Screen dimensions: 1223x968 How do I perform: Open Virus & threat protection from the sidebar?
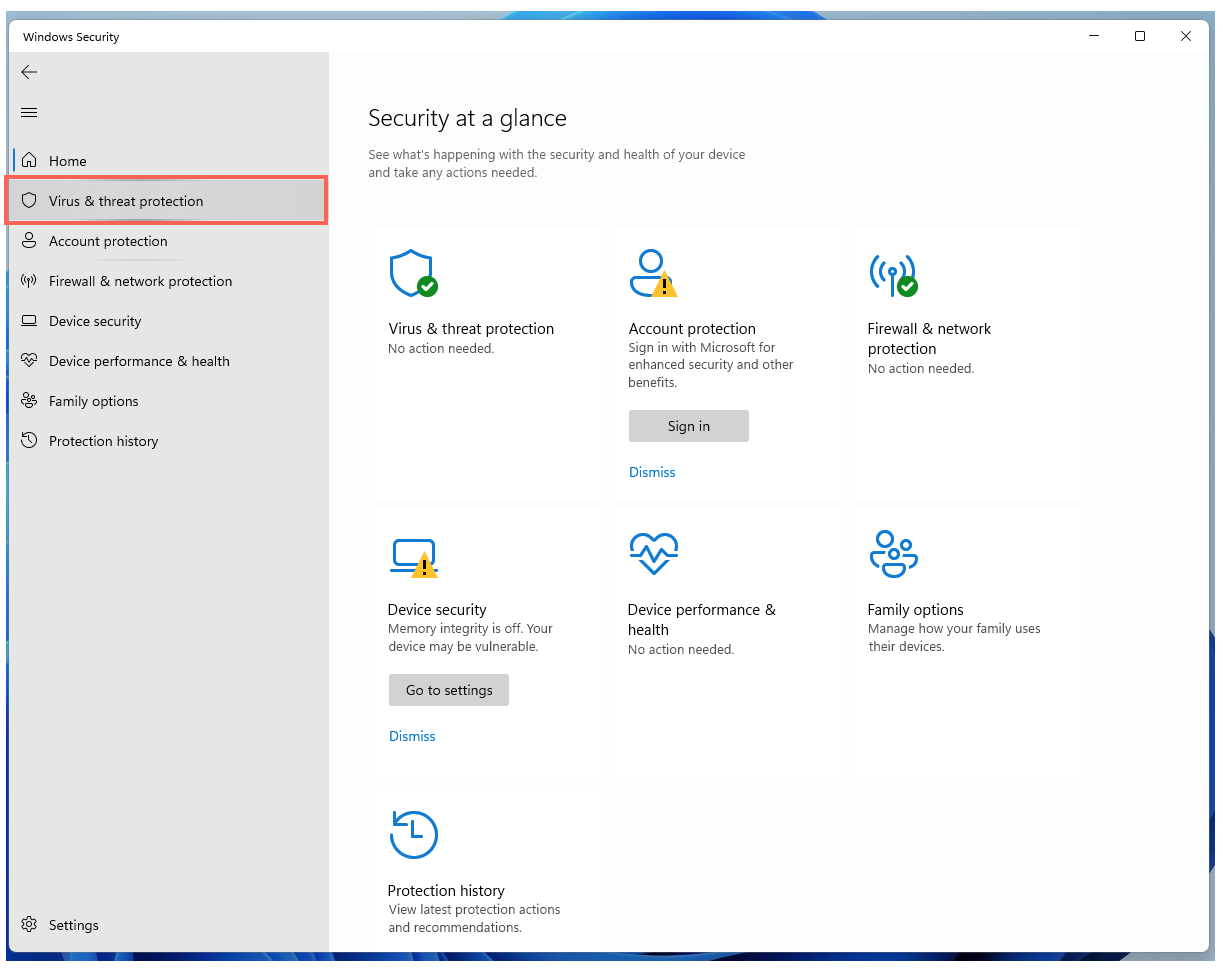click(167, 200)
